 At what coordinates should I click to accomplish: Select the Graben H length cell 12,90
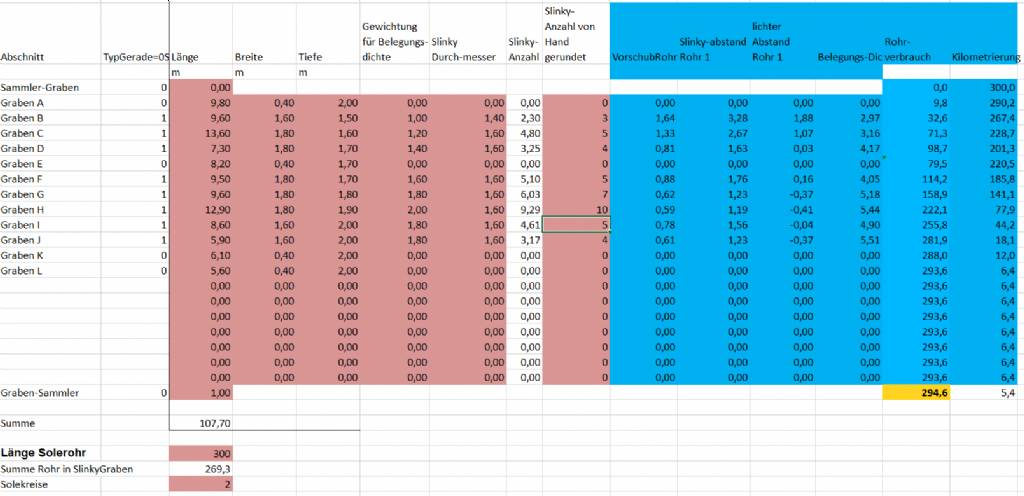[202, 212]
